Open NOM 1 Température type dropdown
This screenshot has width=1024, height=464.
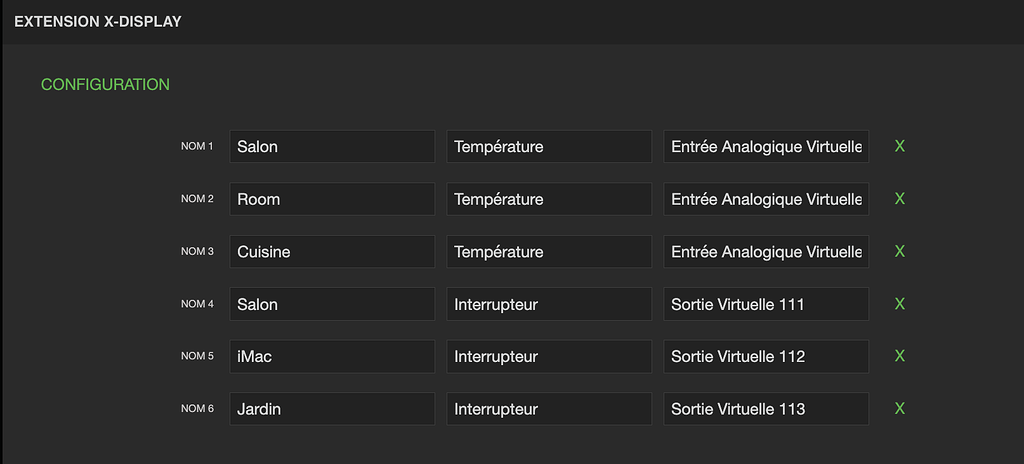pos(549,146)
